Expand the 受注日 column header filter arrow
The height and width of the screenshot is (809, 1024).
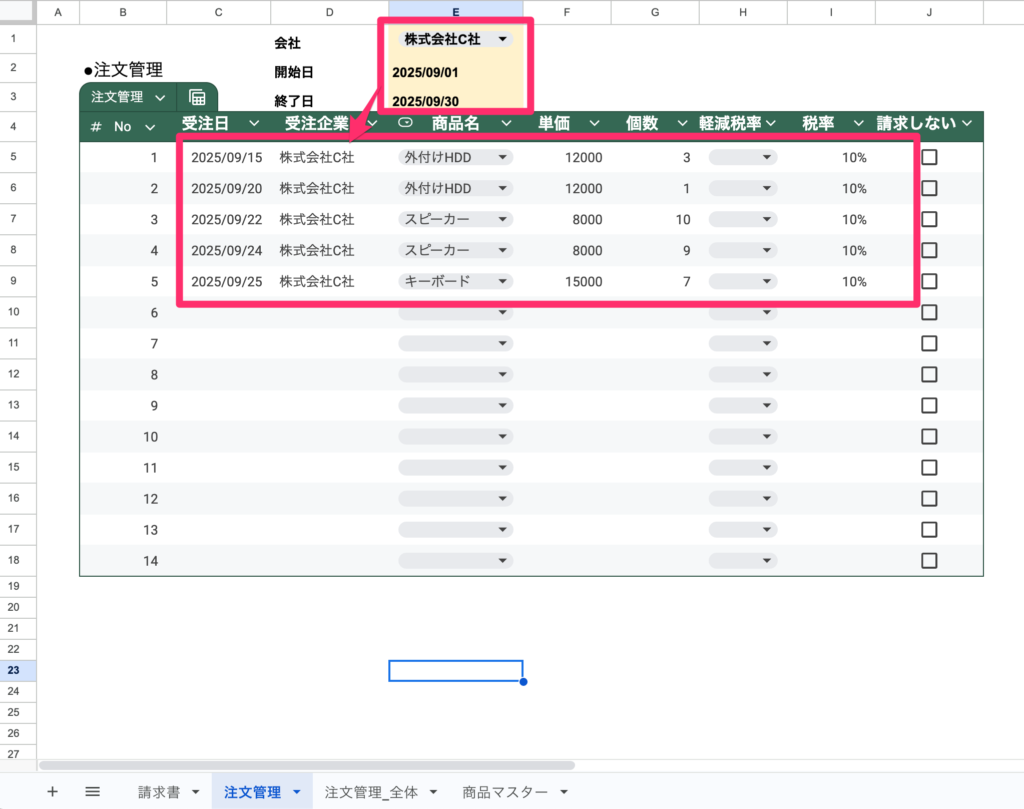pyautogui.click(x=254, y=124)
